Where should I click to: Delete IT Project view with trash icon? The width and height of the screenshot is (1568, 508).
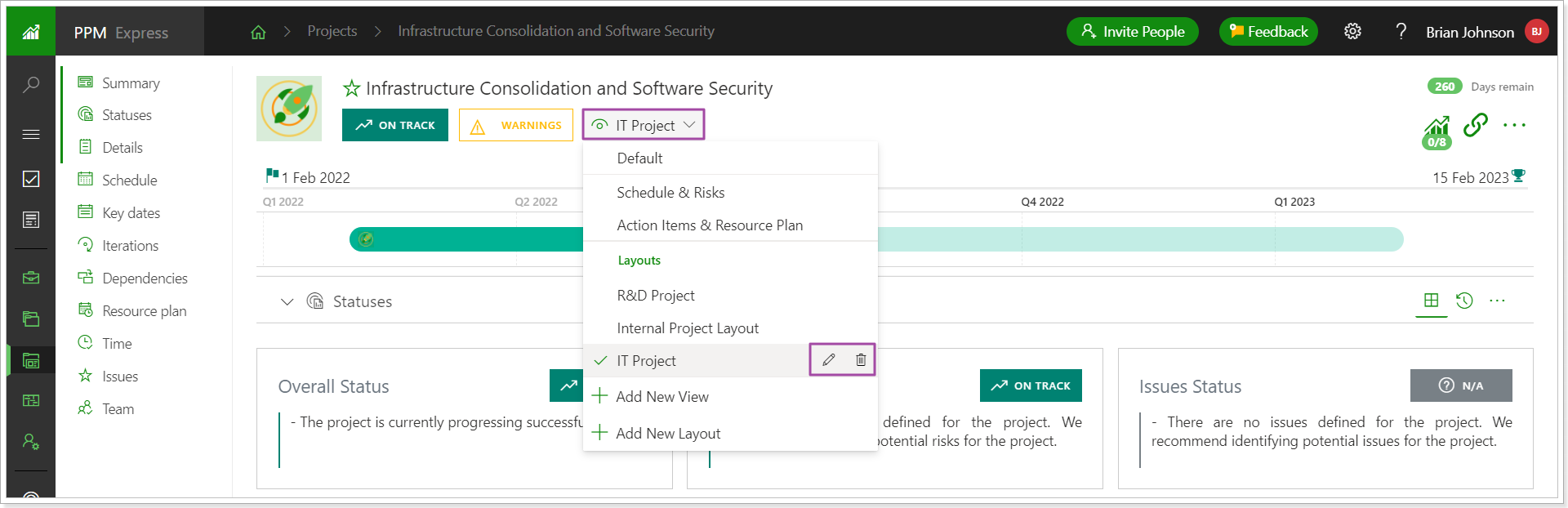click(861, 359)
